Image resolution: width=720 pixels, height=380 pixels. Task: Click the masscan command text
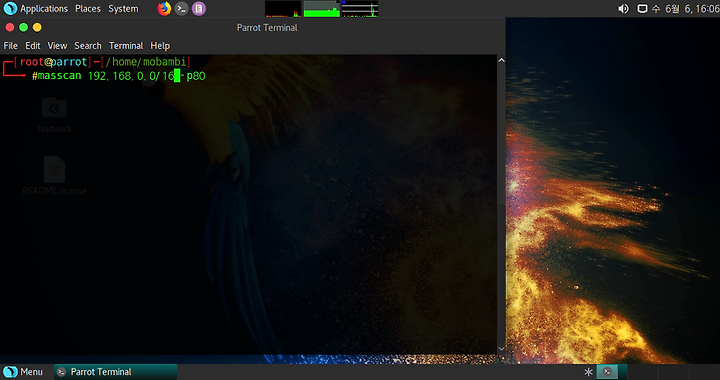[59, 76]
